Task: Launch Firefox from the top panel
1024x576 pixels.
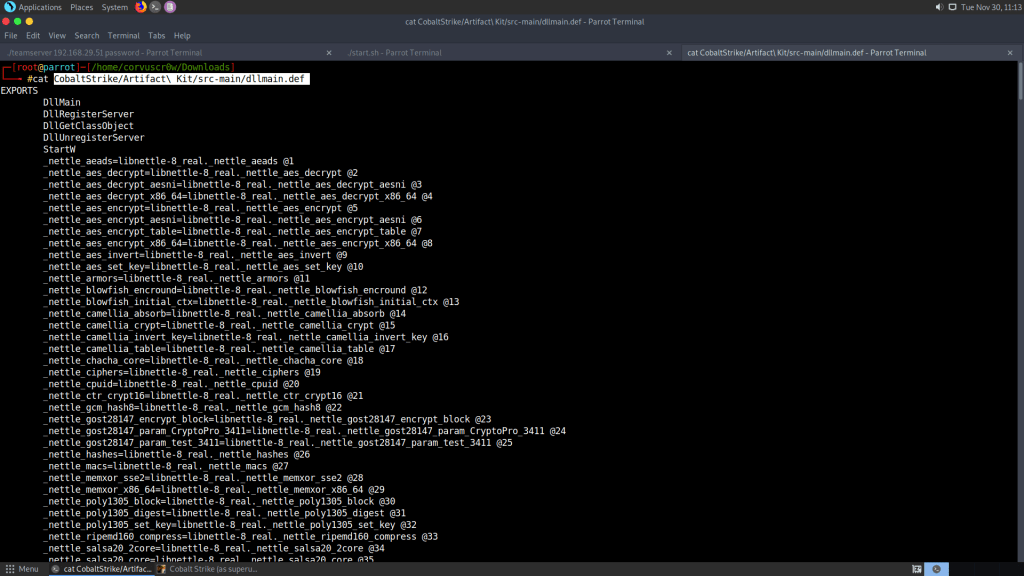Action: tap(141, 7)
